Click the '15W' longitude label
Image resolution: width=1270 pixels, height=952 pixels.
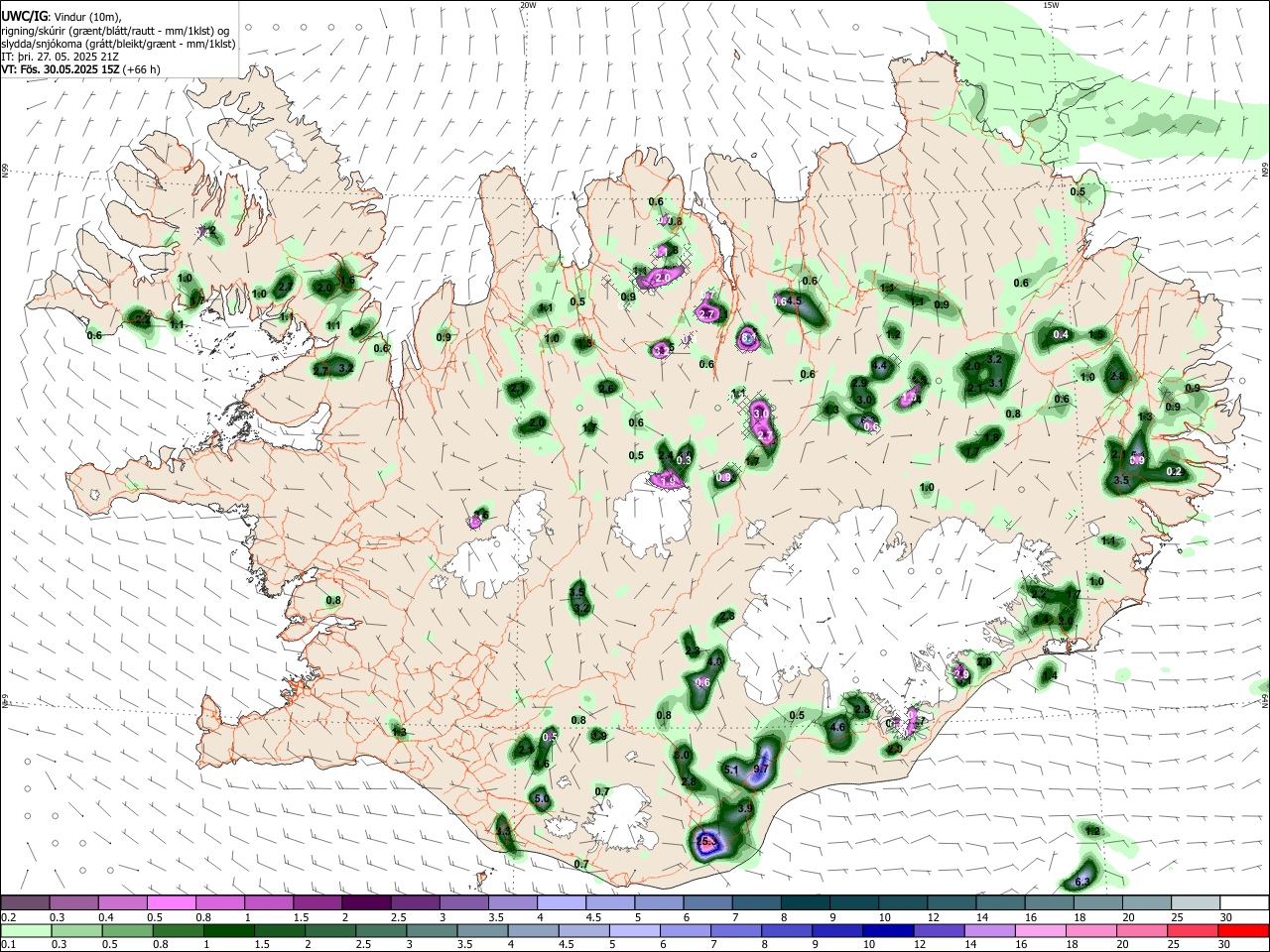[x=1051, y=5]
